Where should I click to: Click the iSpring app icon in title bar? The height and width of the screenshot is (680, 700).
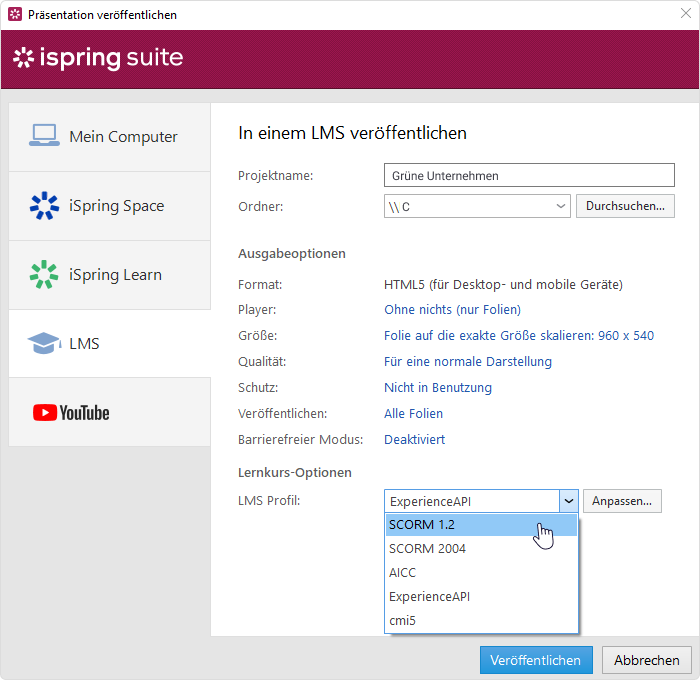15,14
